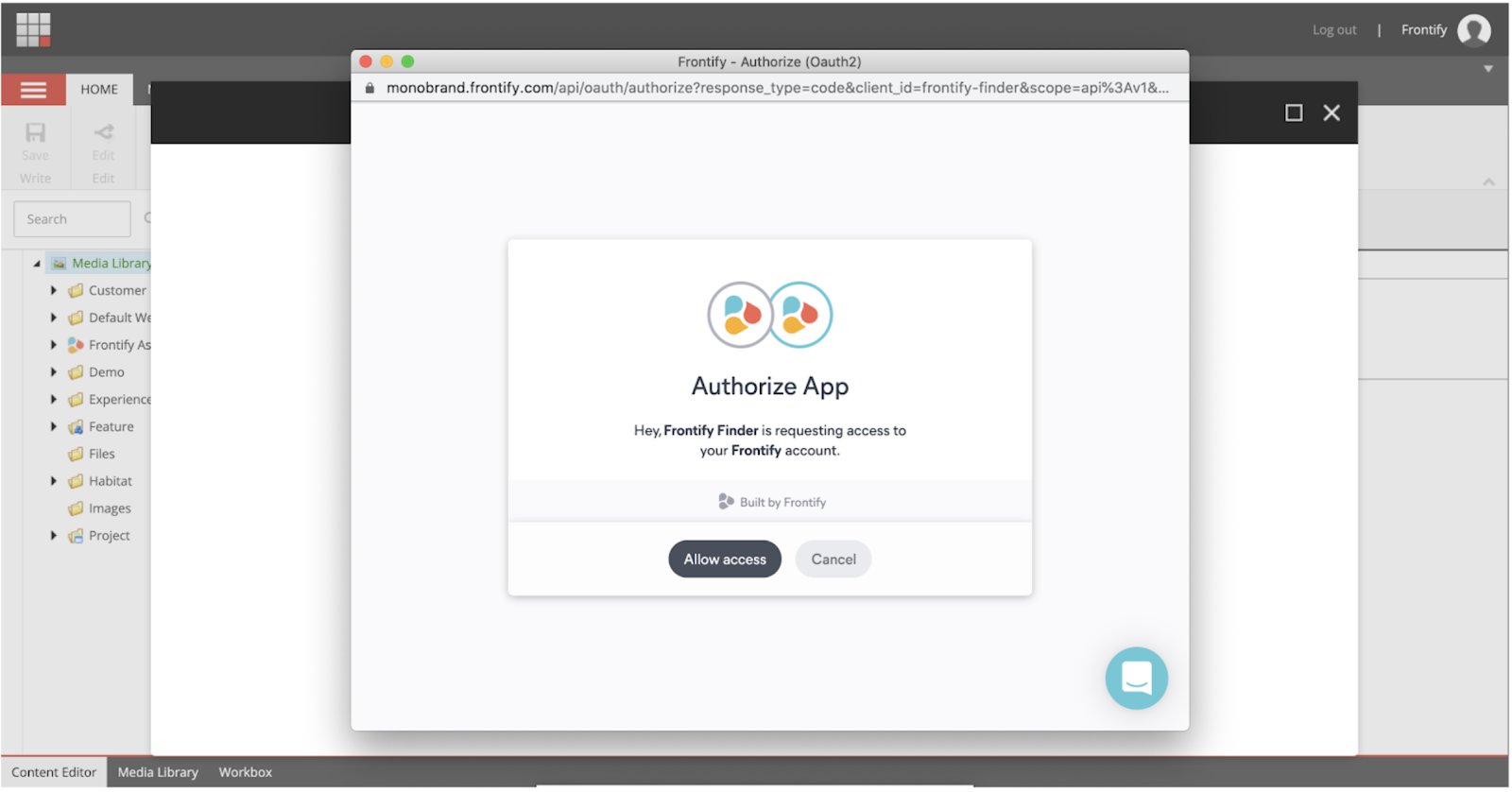The image size is (1512, 792).
Task: Click Allow access in Authorize App
Action: 725,560
